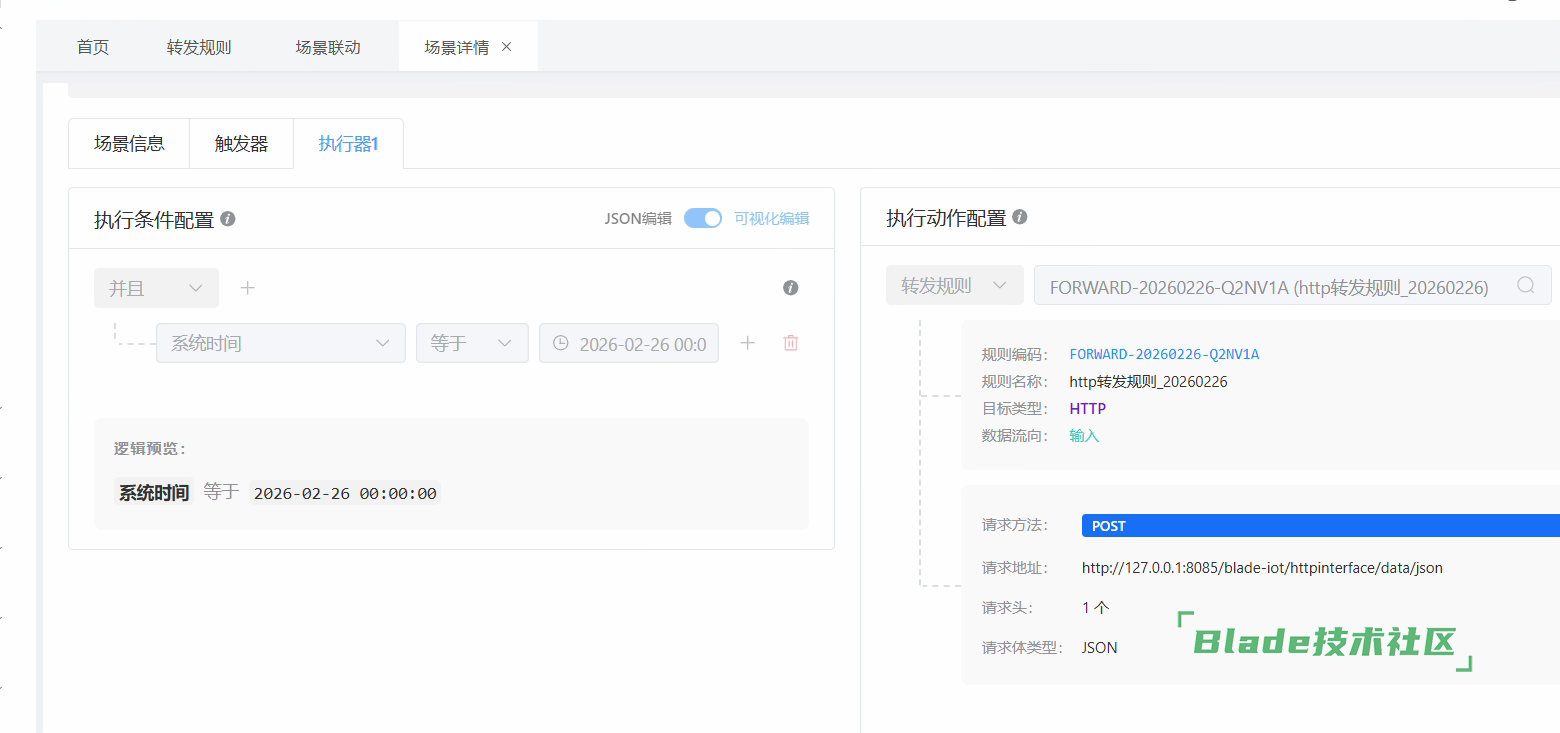Click the info icon at right of condition group
The image size is (1560, 733).
click(x=790, y=288)
